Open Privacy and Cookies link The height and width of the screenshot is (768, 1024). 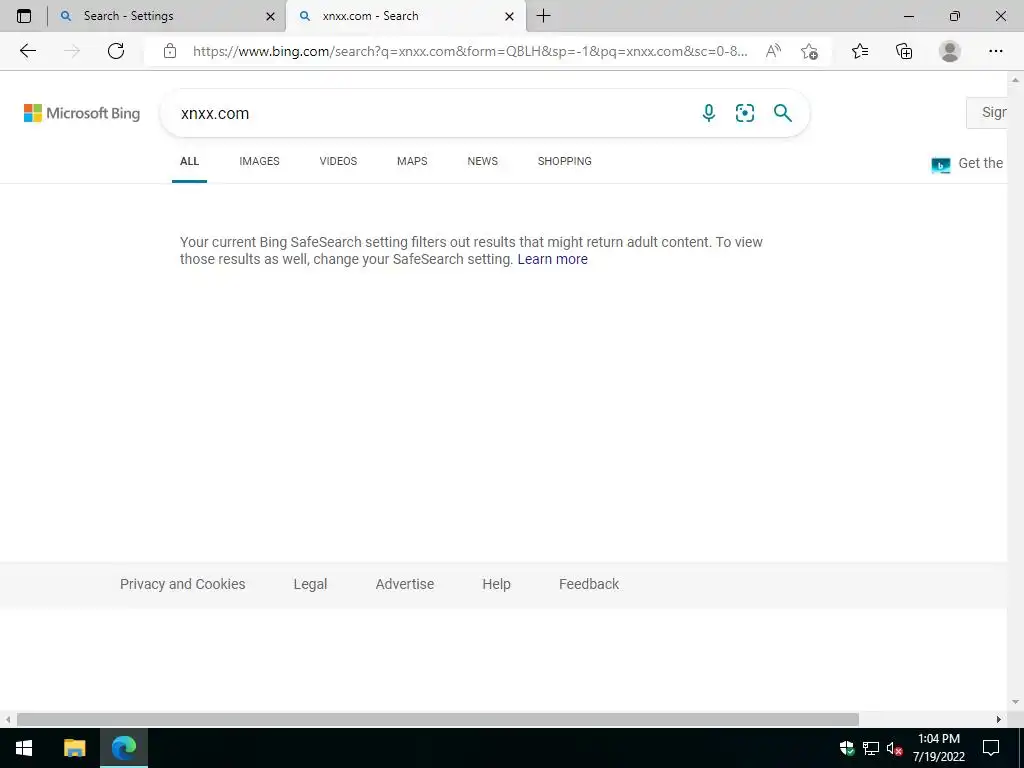[183, 584]
